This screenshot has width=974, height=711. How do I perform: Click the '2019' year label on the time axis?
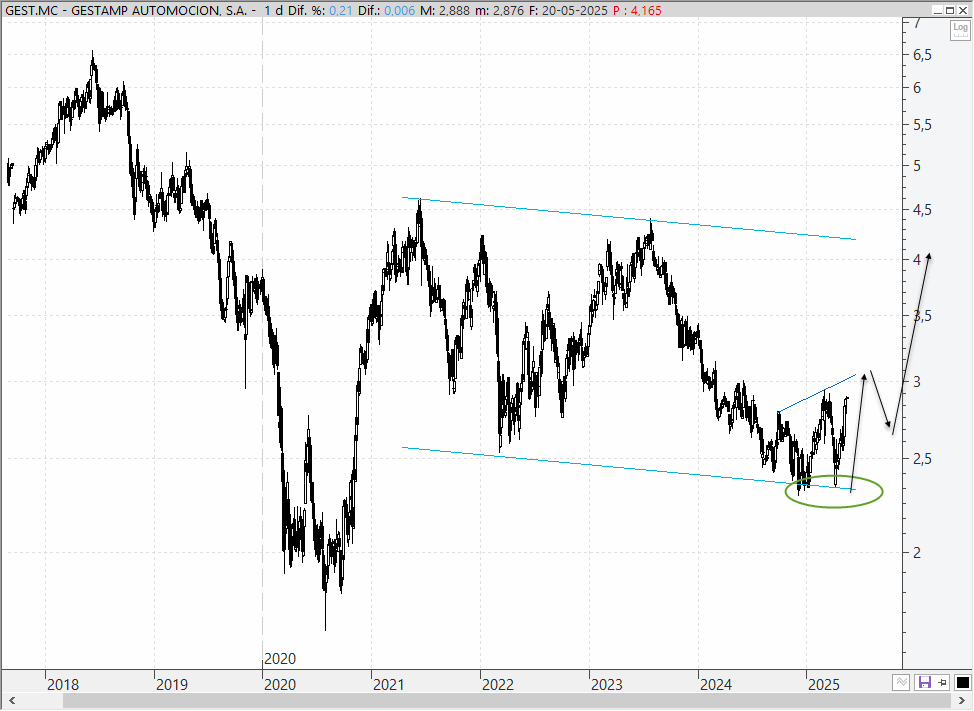pyautogui.click(x=171, y=684)
